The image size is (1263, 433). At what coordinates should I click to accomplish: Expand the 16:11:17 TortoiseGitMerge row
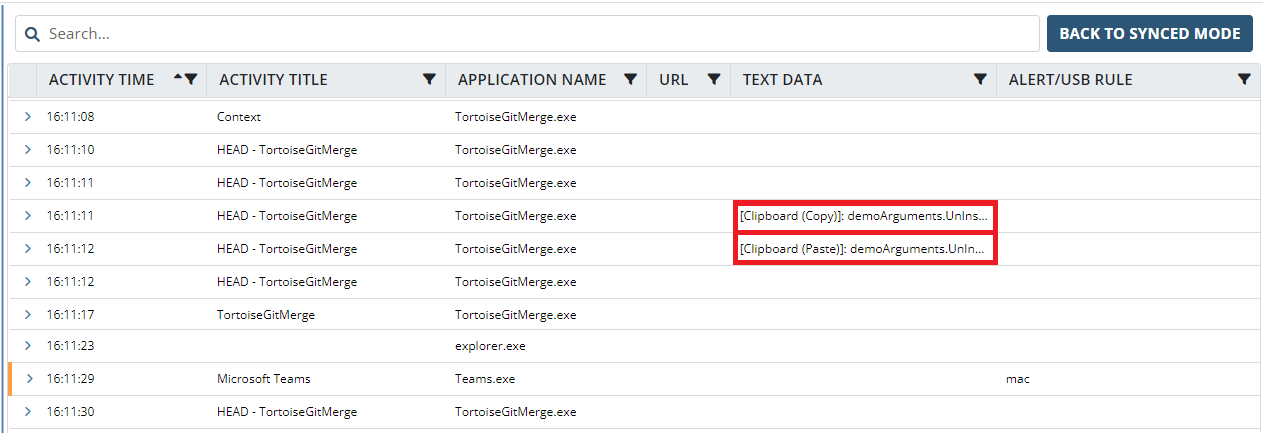pyautogui.click(x=28, y=315)
